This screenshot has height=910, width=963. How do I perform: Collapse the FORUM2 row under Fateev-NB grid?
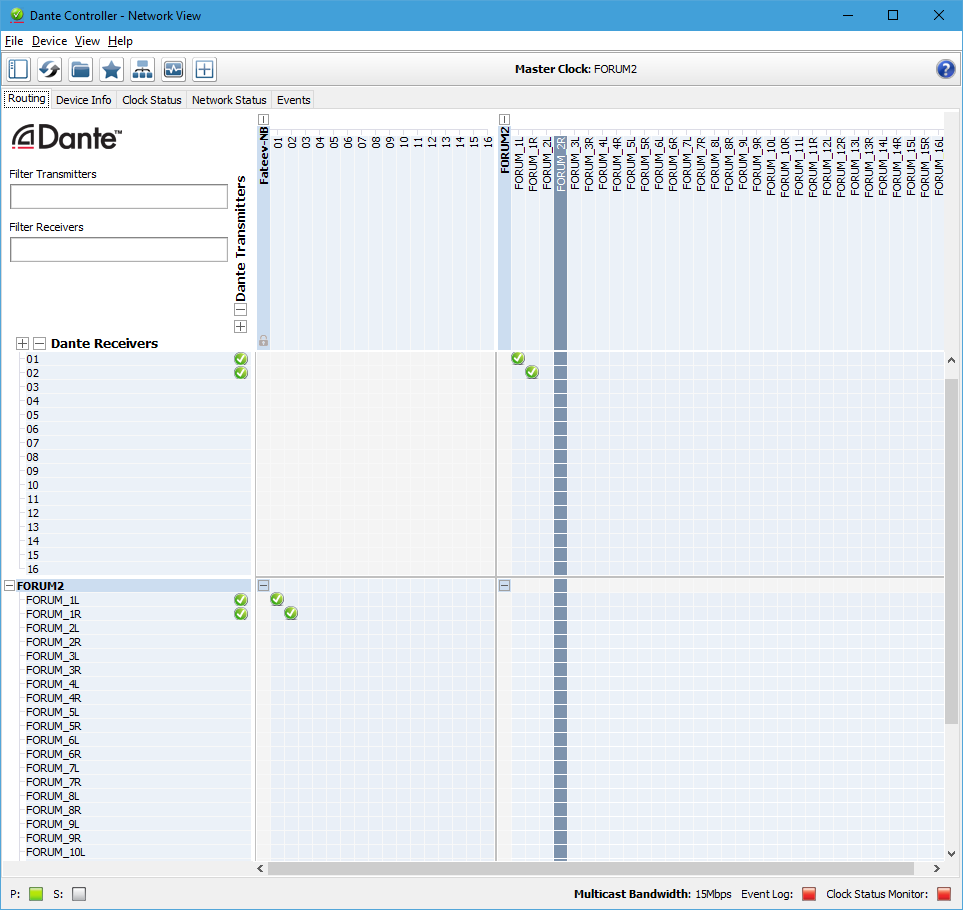coord(263,585)
